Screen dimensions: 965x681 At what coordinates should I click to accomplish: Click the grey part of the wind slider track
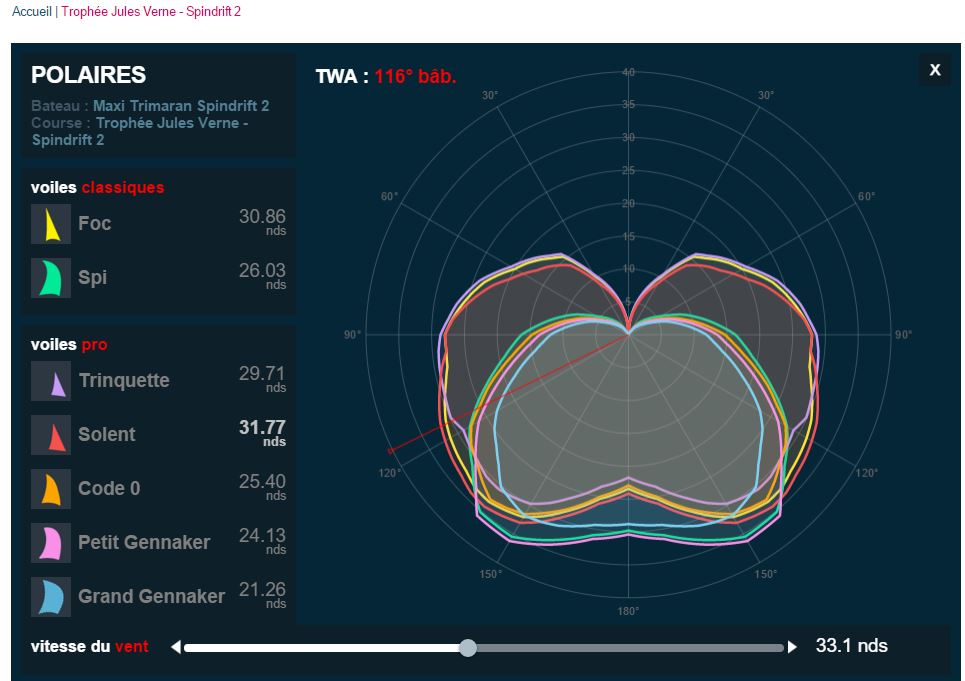click(630, 648)
